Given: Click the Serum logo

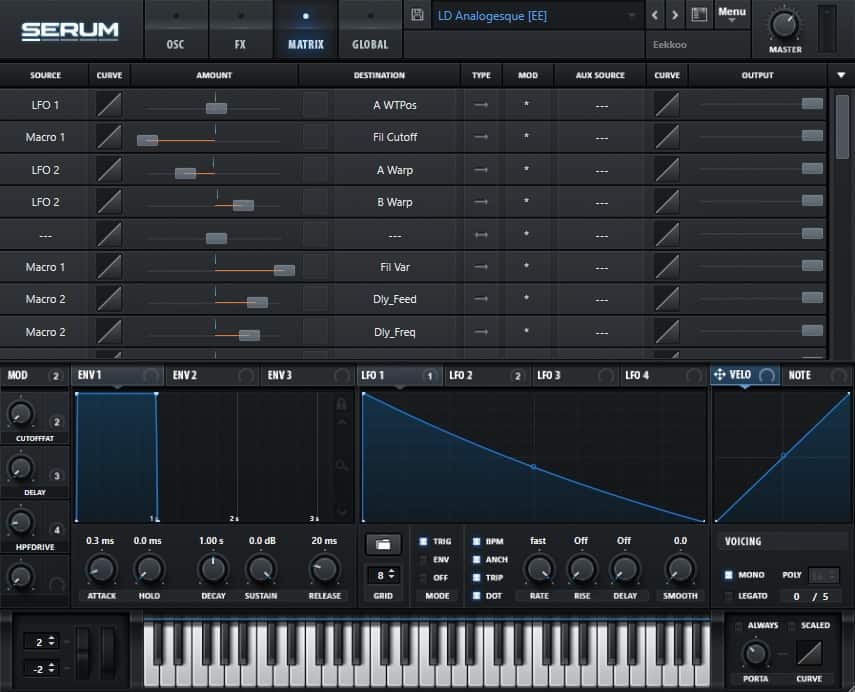Looking at the screenshot, I should pyautogui.click(x=70, y=31).
